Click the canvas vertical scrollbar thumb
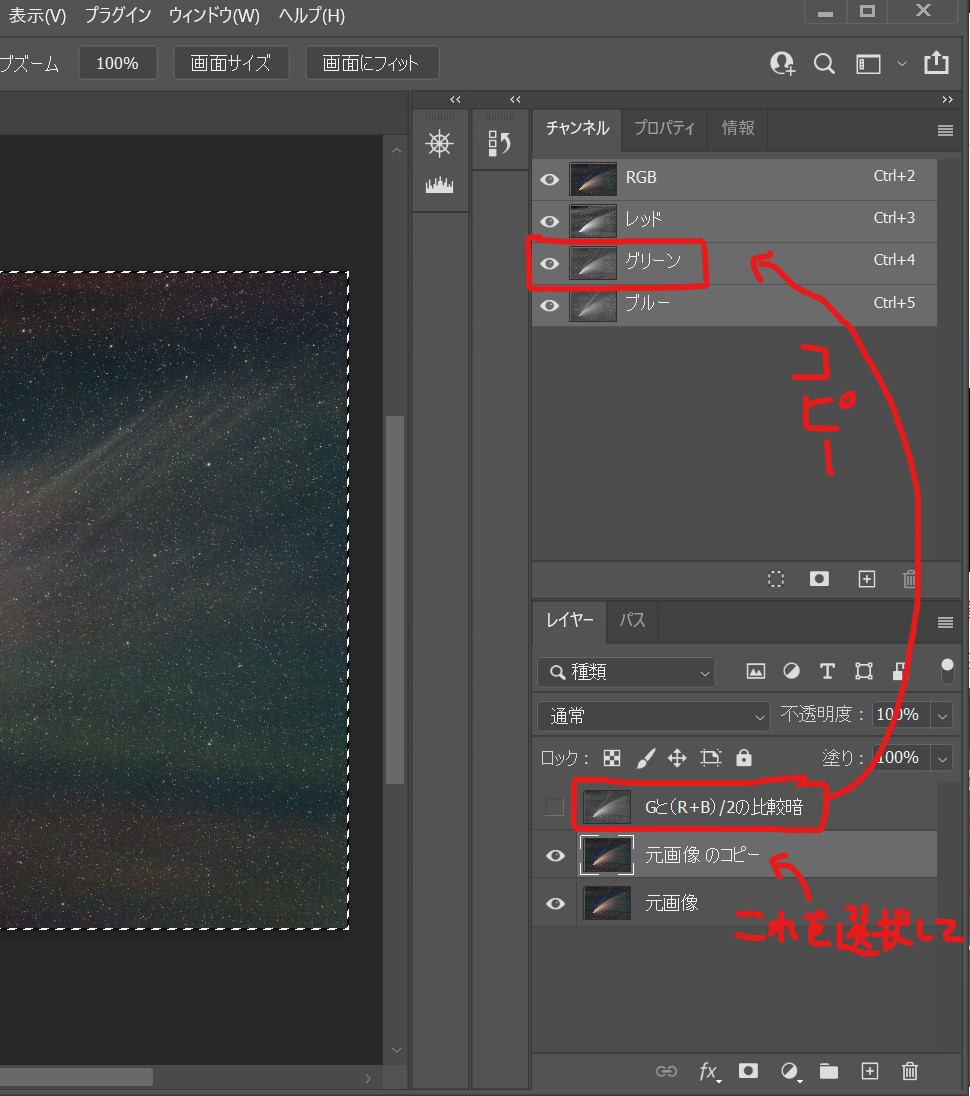The width and height of the screenshot is (970, 1096). [395, 600]
